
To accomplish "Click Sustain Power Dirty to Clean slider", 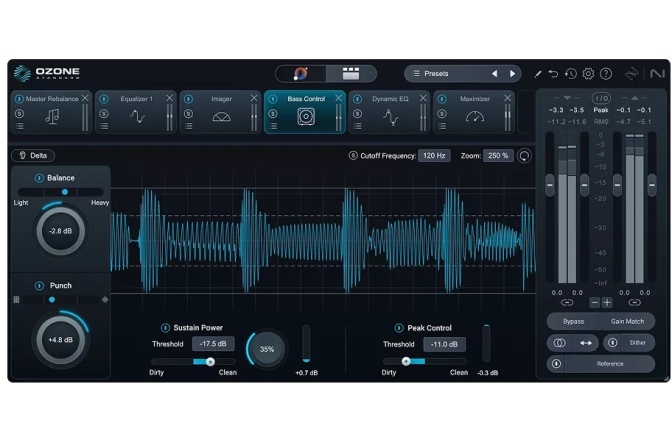I will 193,362.
